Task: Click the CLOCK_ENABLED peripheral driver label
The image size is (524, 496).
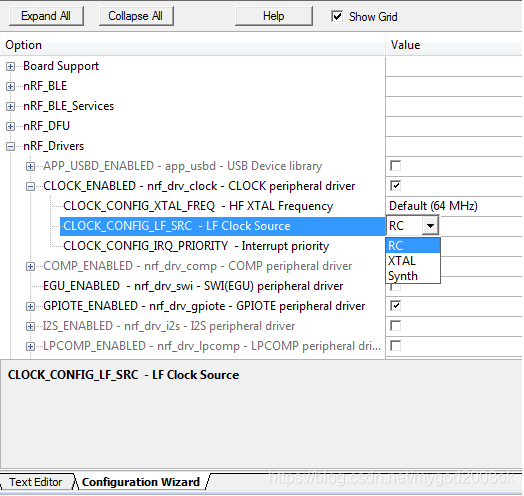Action: 199,186
